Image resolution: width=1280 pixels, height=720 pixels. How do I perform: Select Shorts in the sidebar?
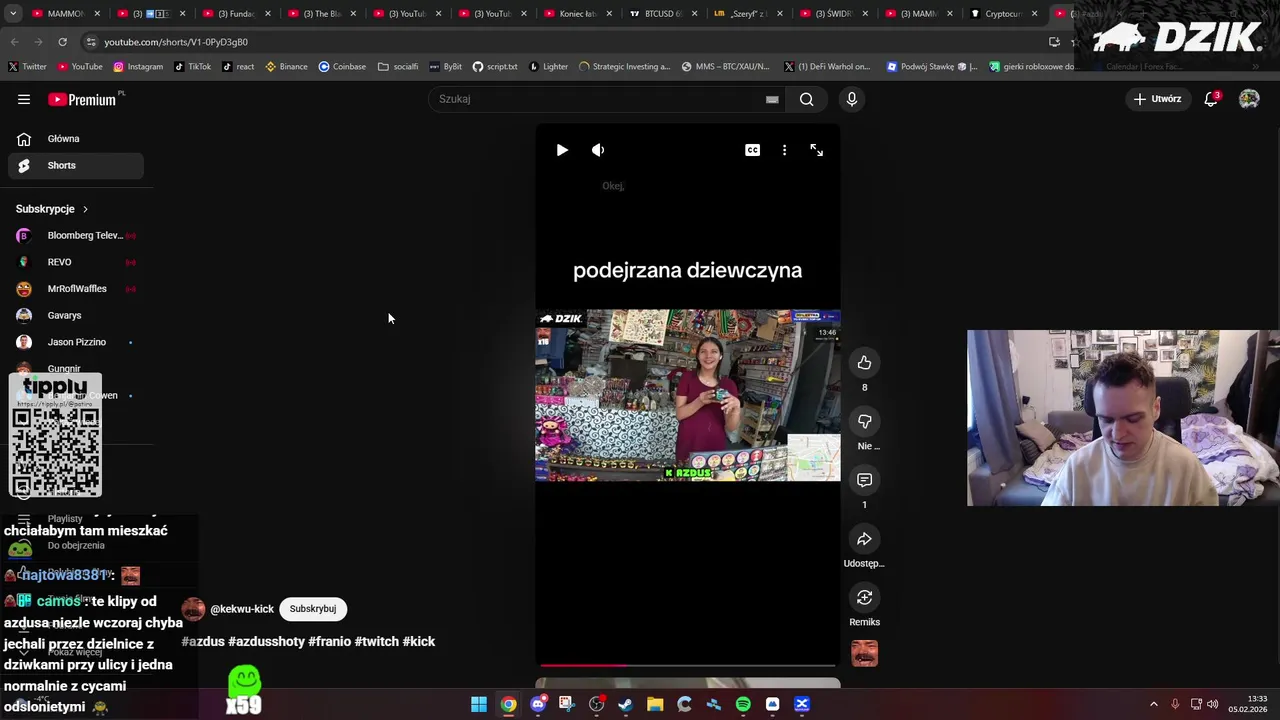[x=76, y=166]
